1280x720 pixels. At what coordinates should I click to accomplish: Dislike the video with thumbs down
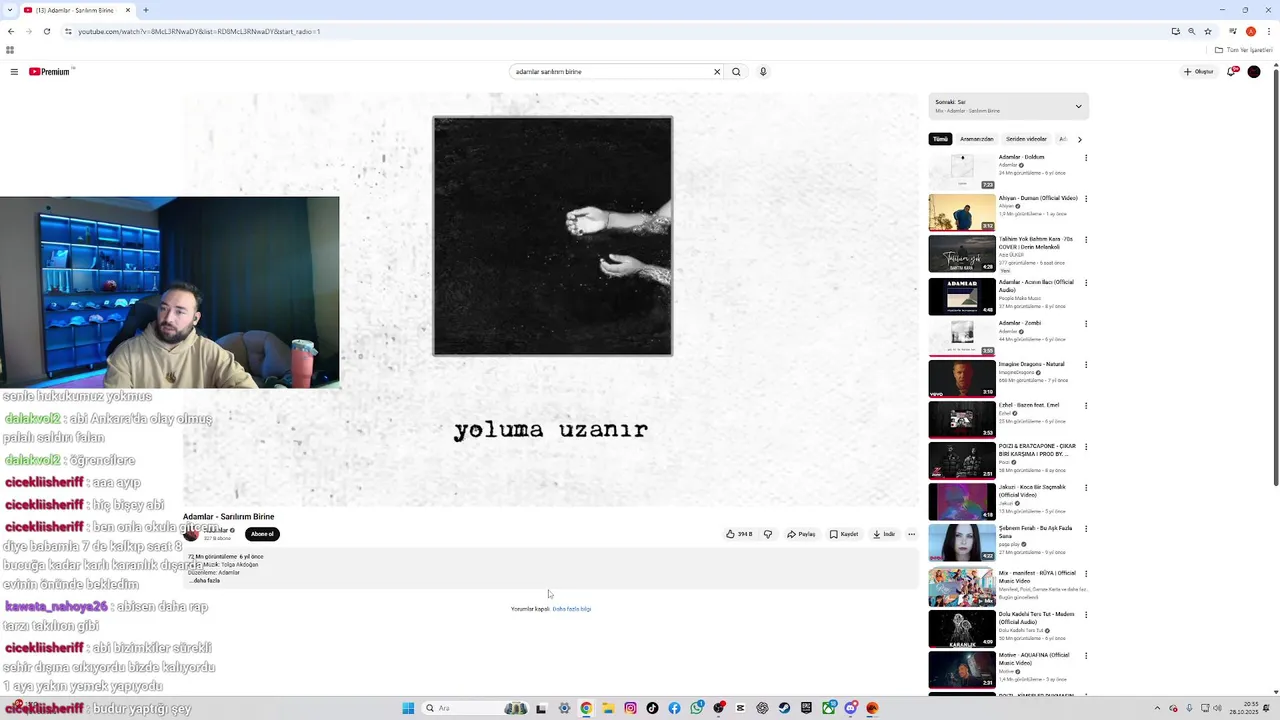coord(768,534)
